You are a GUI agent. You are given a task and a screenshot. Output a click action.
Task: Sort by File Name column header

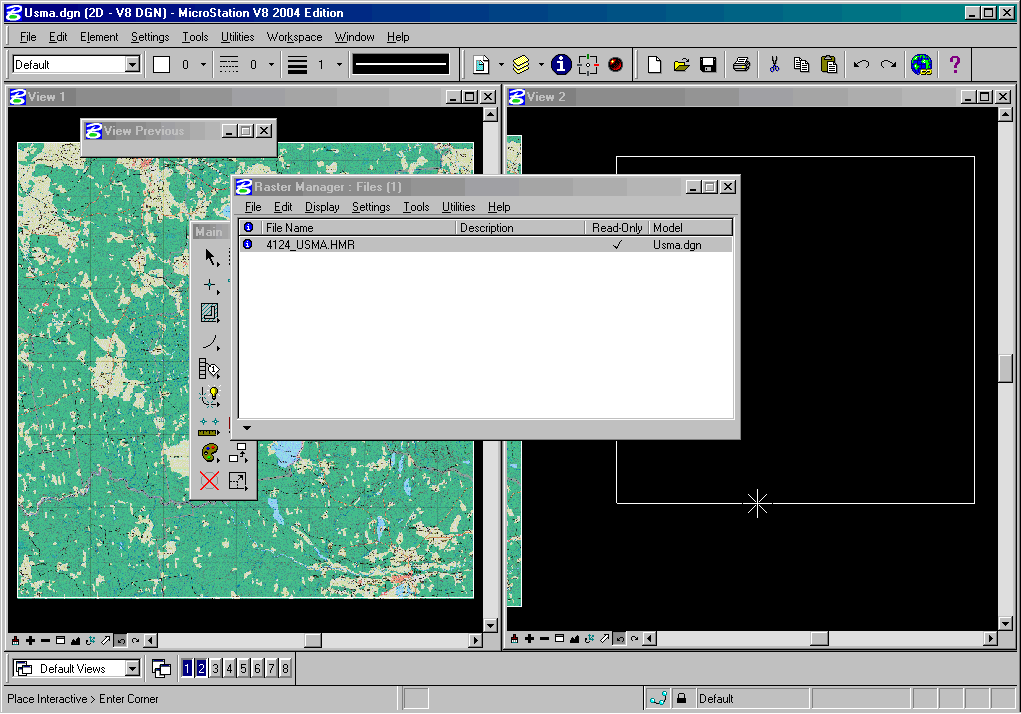[358, 228]
